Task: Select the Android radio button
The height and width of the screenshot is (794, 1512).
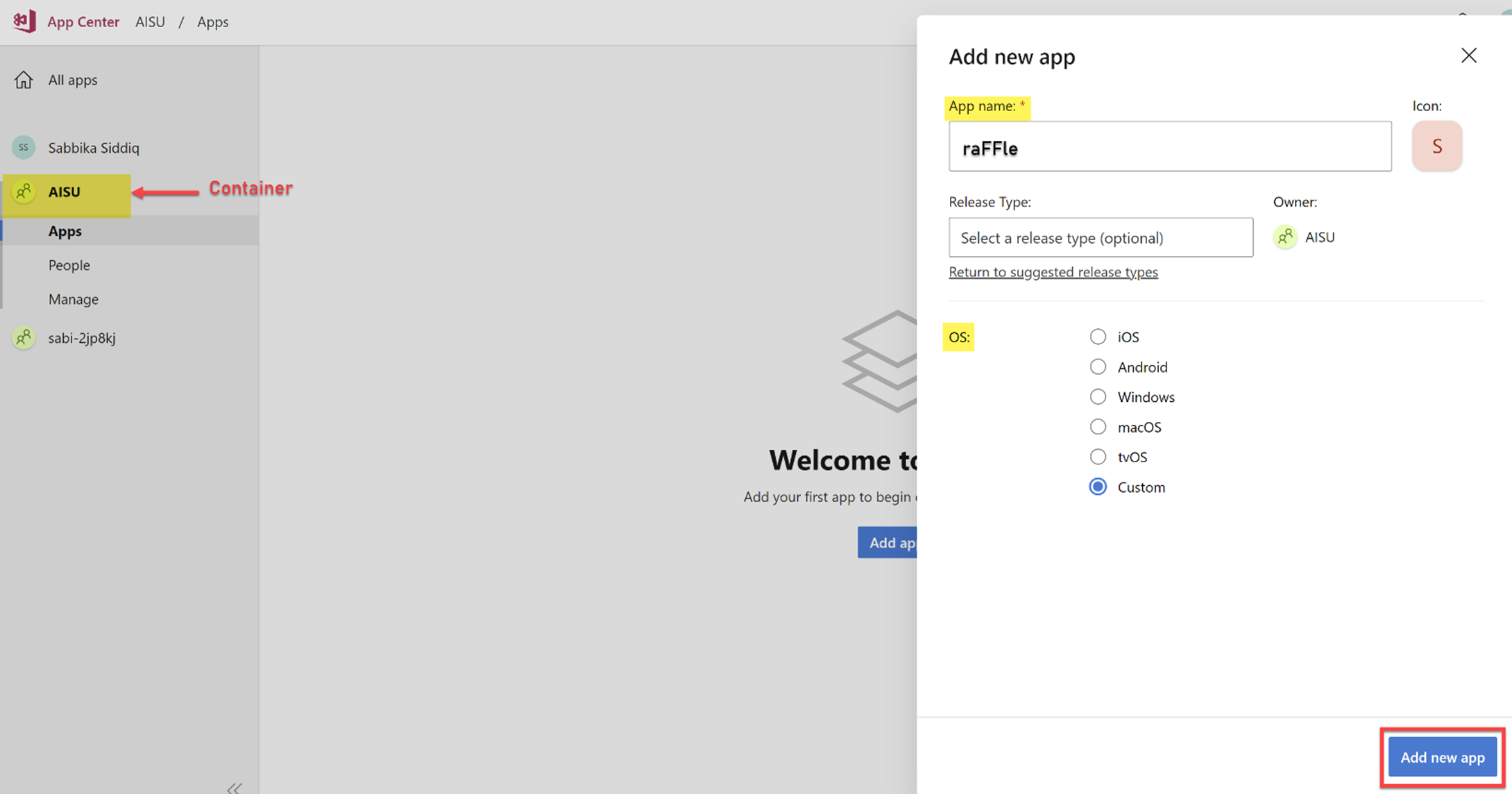Action: (x=1098, y=366)
